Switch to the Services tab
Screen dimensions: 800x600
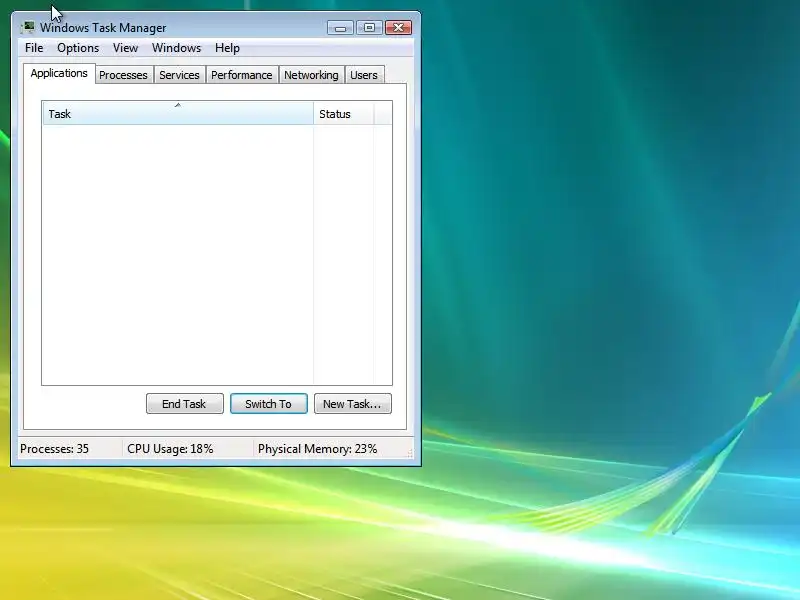(179, 75)
